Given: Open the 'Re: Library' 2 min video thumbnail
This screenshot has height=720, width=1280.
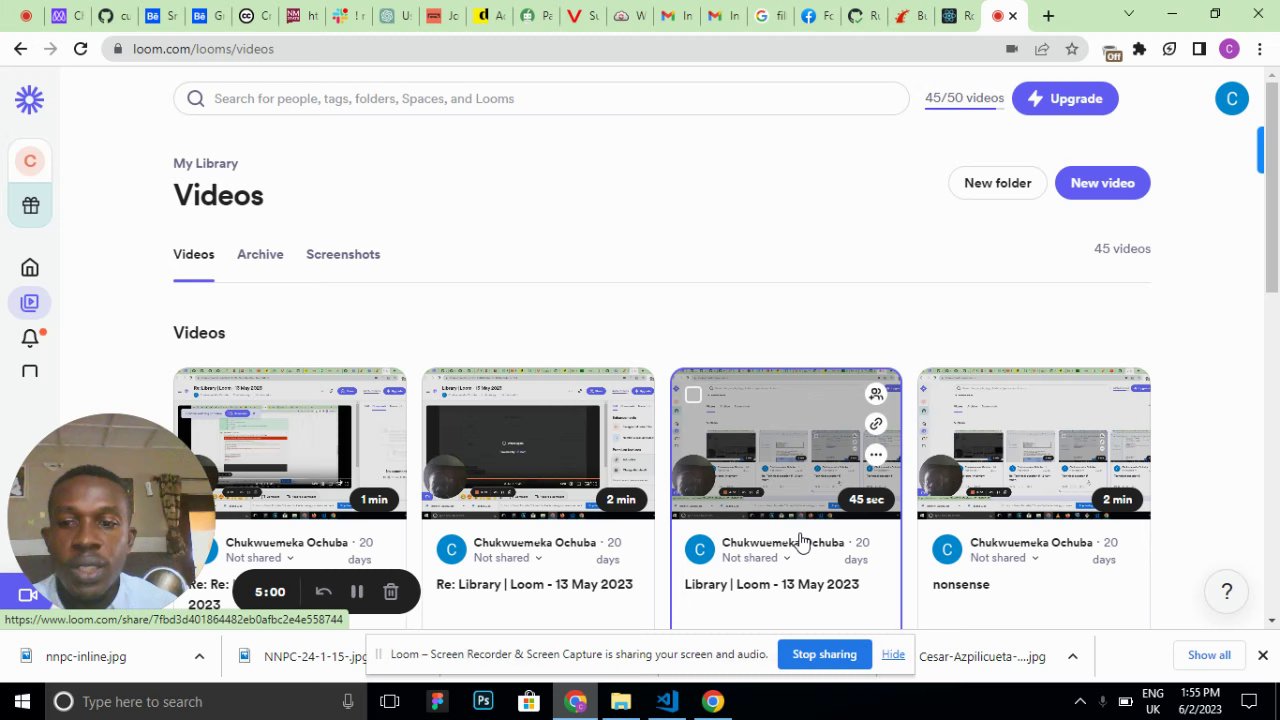Looking at the screenshot, I should pos(538,444).
